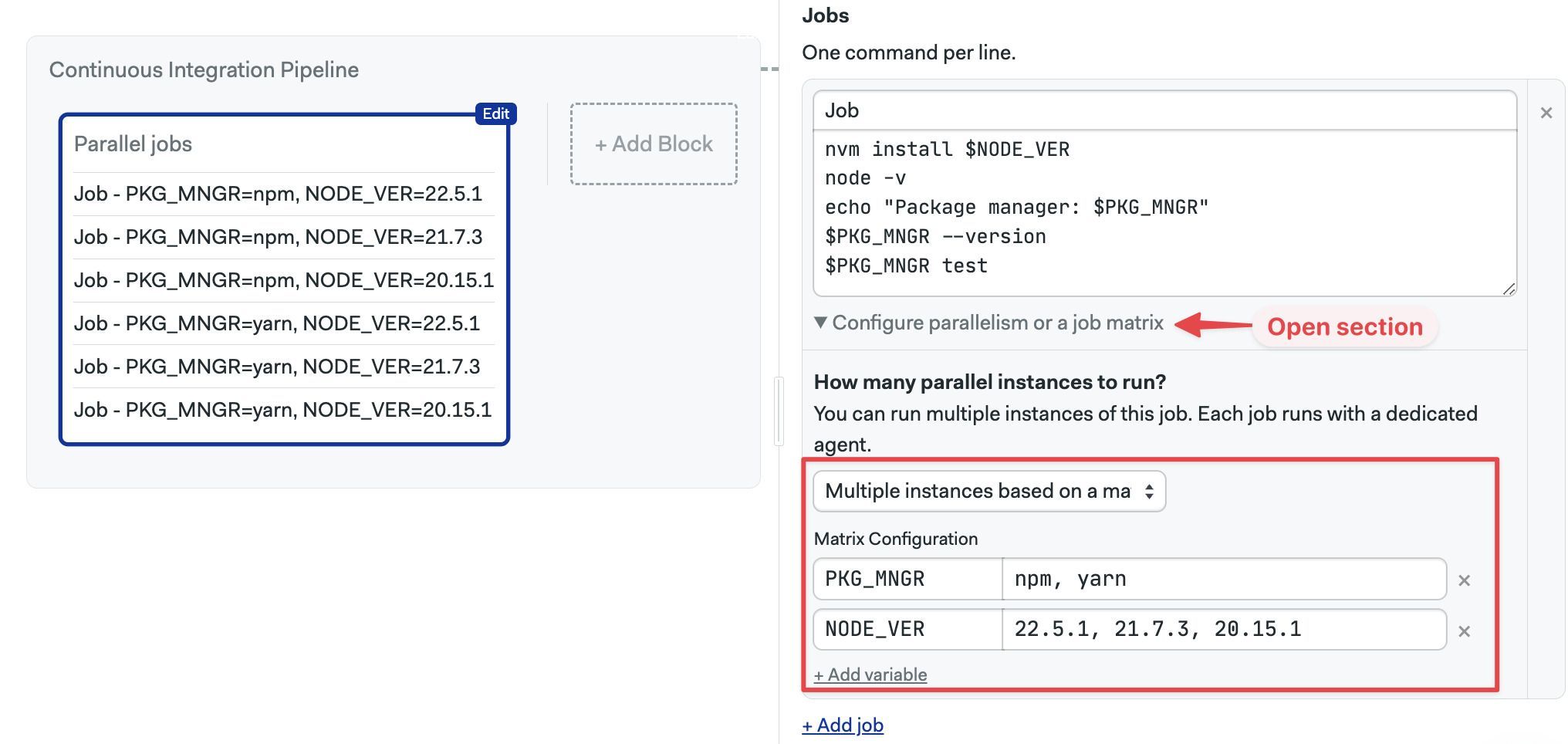Image resolution: width=1568 pixels, height=744 pixels.
Task: Grab the commands textarea resize handle
Action: click(1509, 289)
